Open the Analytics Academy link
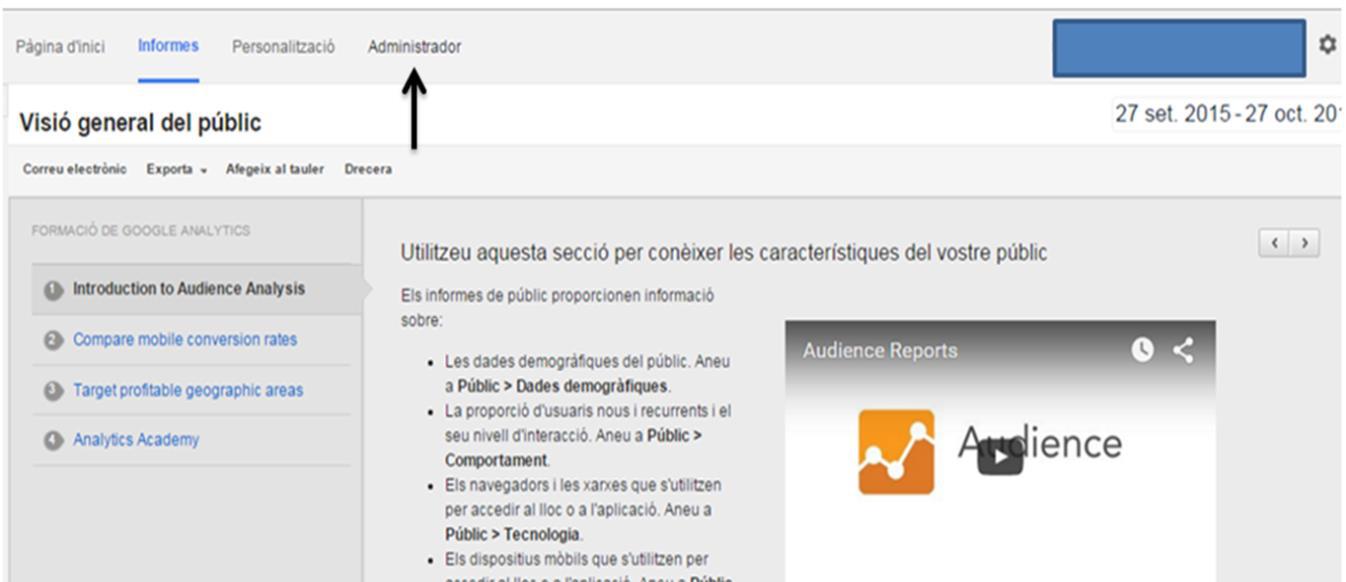 136,440
